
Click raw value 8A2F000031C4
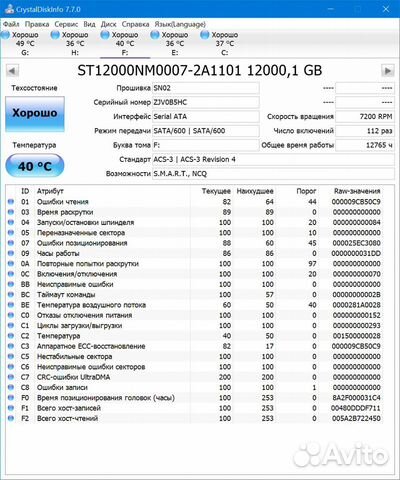tap(356, 398)
